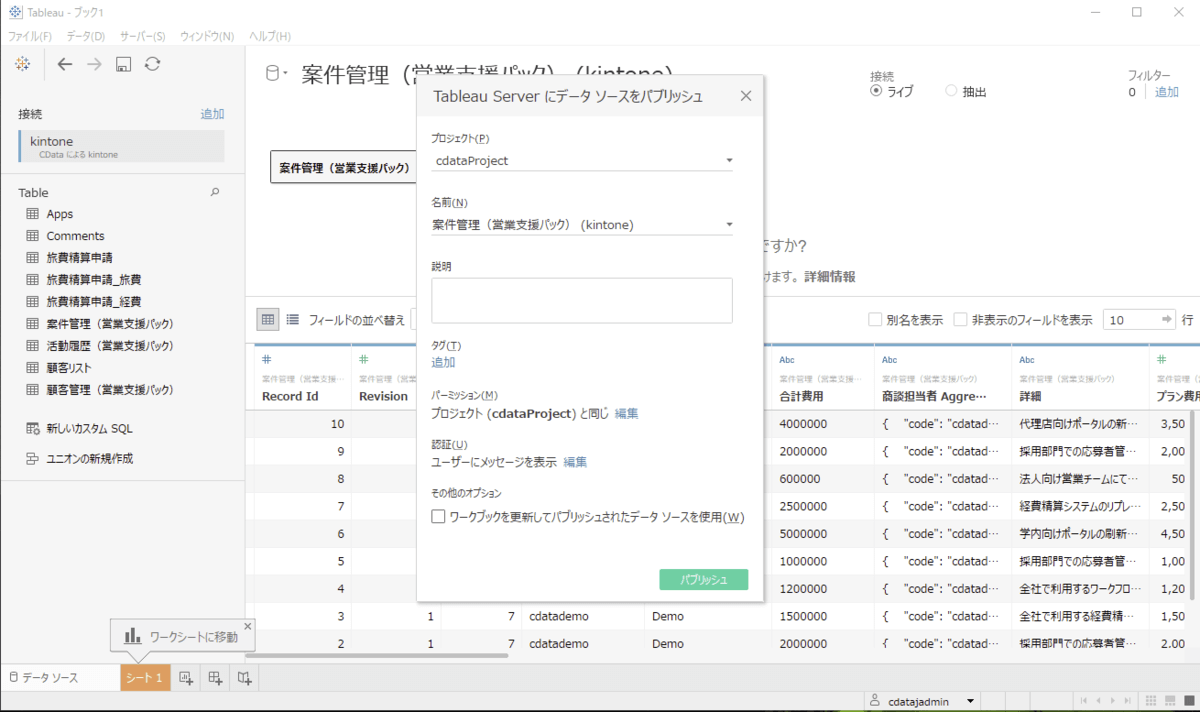This screenshot has width=1200, height=712.
Task: Search tables with the magnifier icon
Action: tap(214, 192)
